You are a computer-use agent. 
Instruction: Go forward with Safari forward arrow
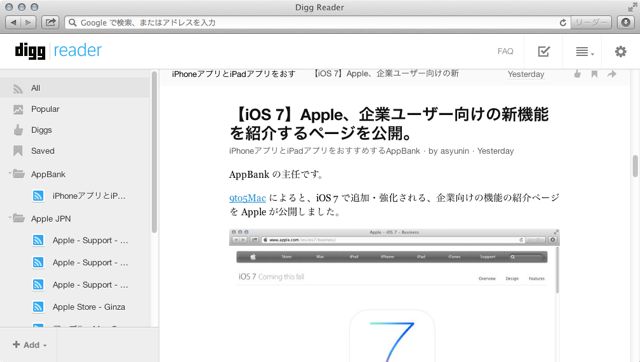(28, 22)
